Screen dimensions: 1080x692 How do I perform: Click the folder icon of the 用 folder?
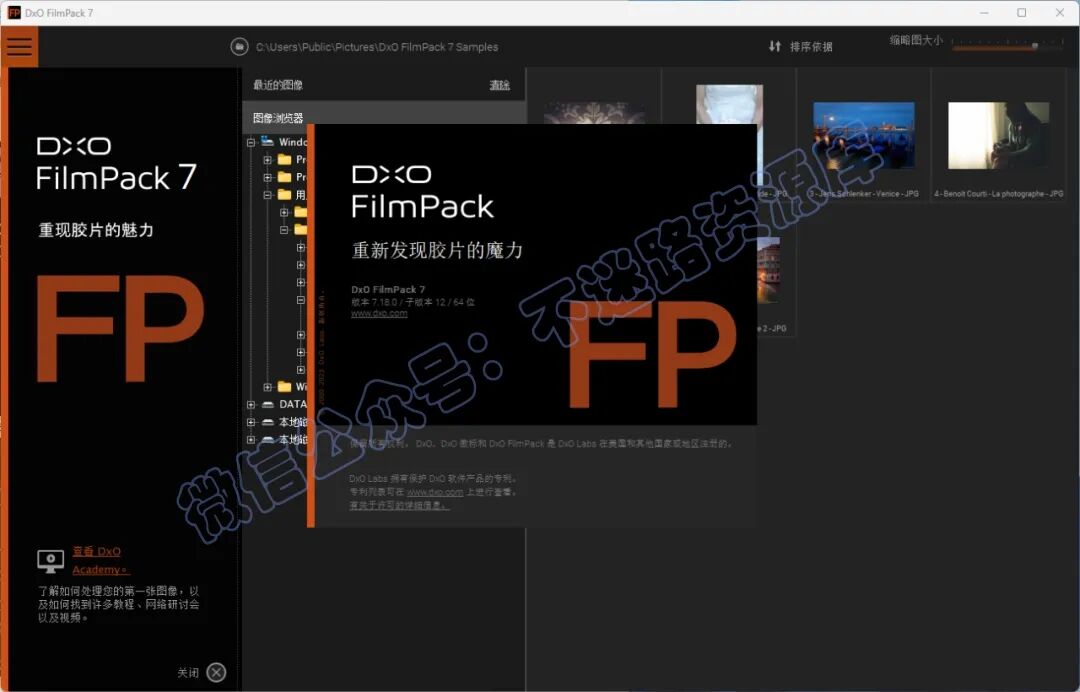tap(284, 195)
